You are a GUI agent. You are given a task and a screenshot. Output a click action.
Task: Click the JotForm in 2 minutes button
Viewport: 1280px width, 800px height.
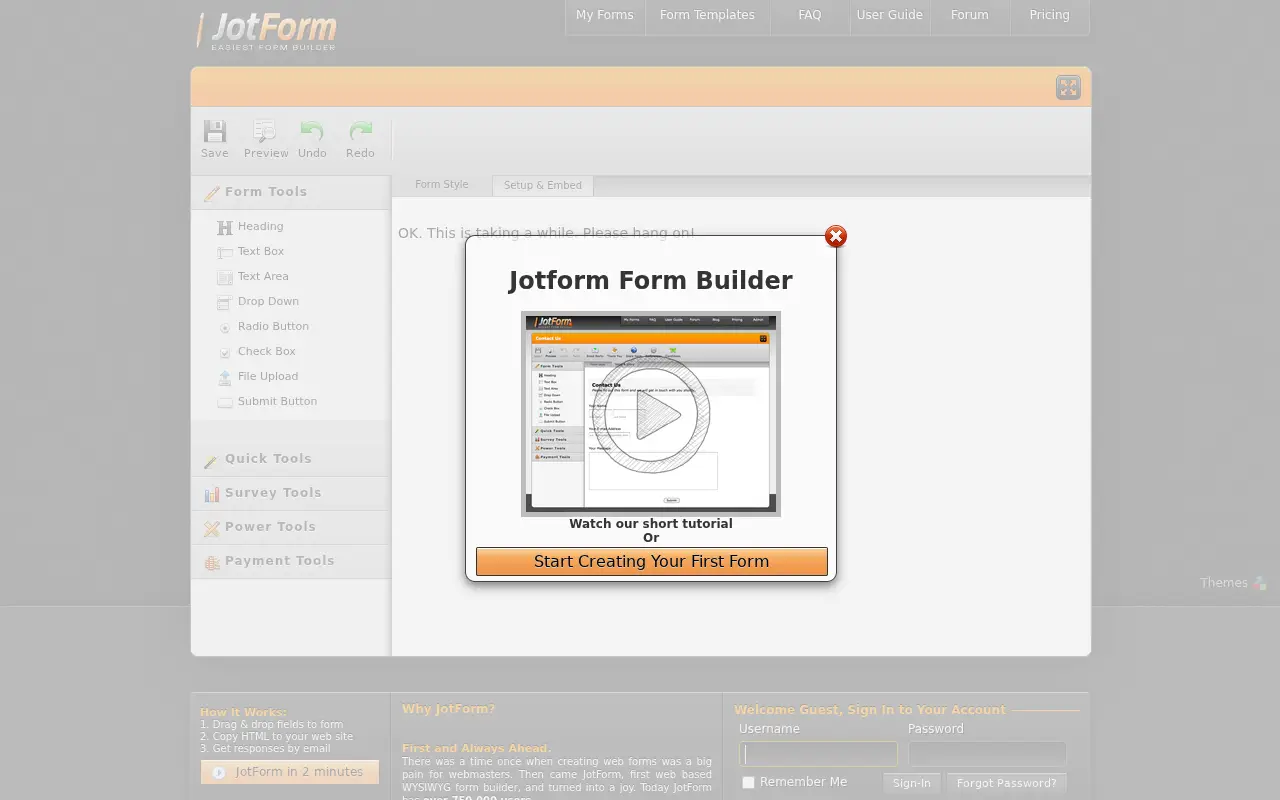290,772
